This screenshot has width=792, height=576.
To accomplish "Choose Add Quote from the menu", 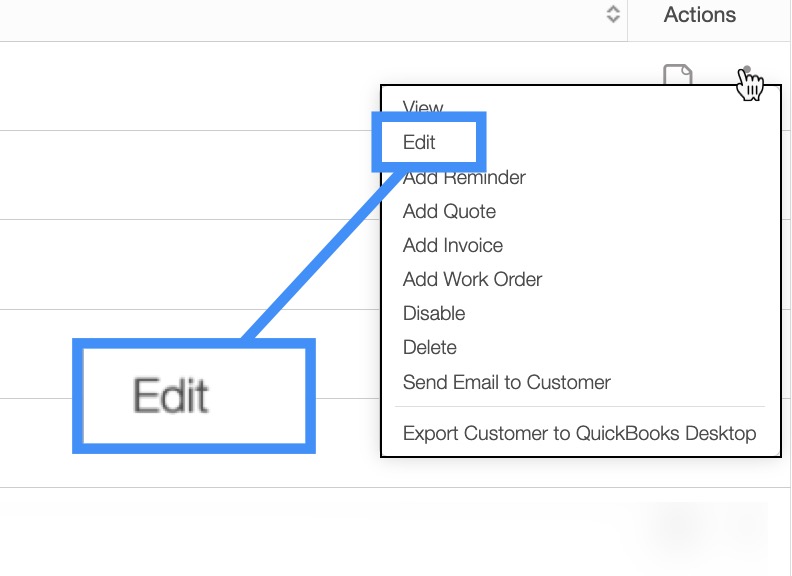I will [x=449, y=212].
